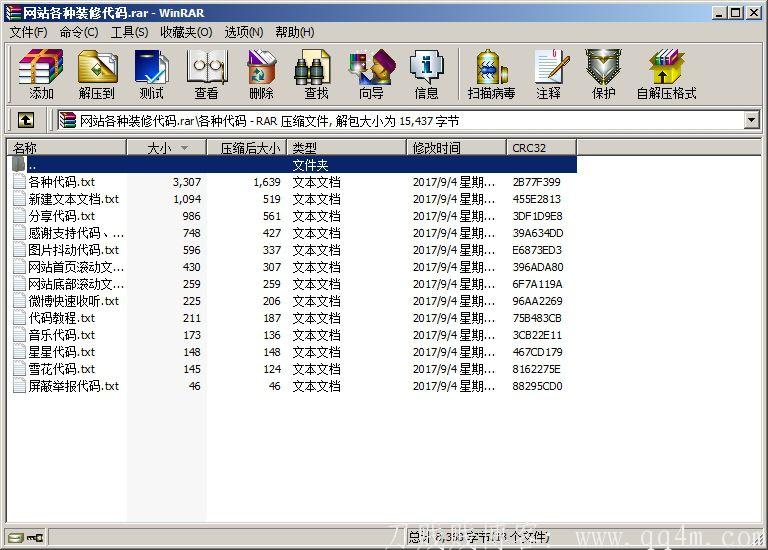Click packed size value 1,639

tap(267, 182)
